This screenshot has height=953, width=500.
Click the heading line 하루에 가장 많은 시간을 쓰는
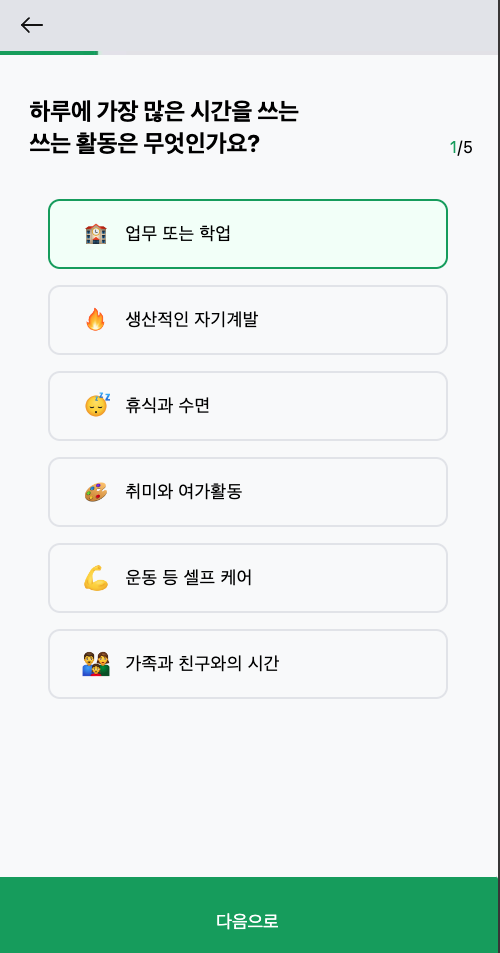[164, 112]
